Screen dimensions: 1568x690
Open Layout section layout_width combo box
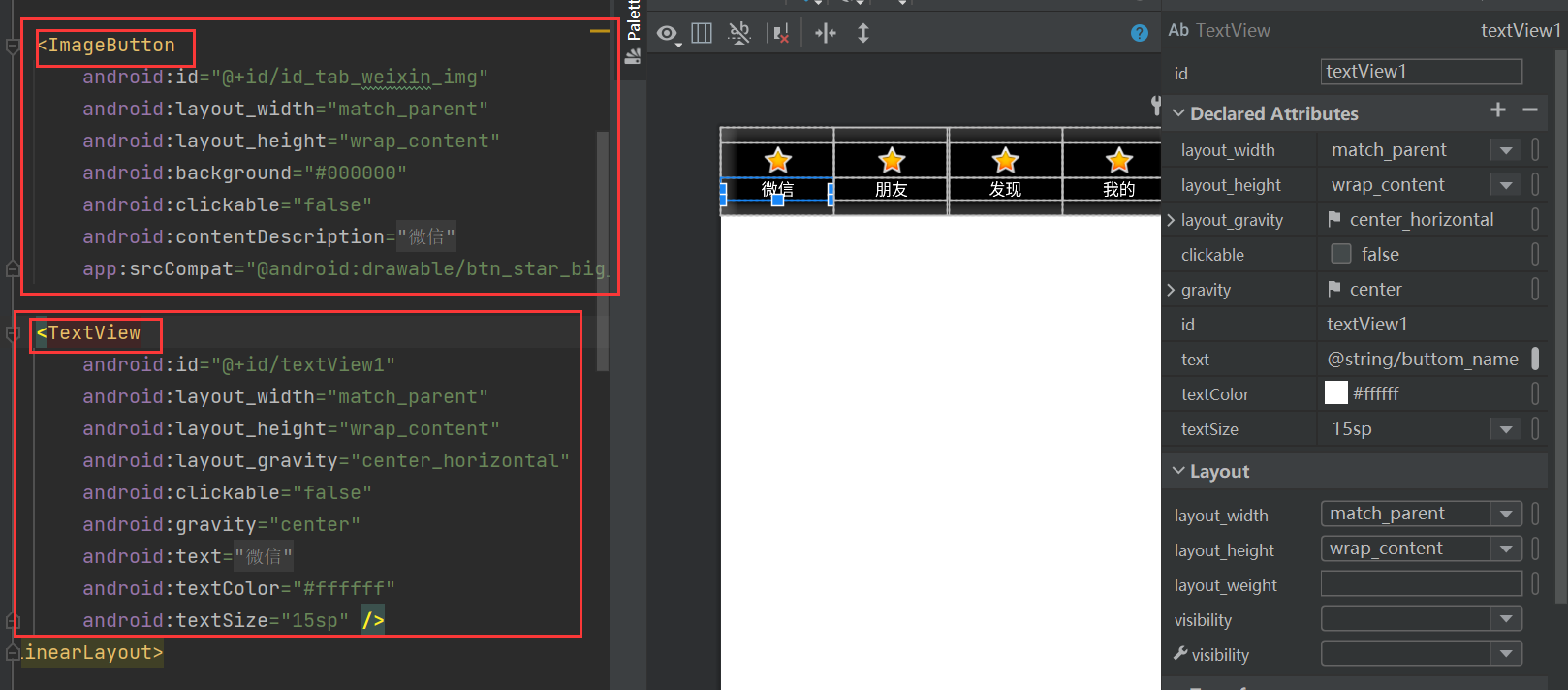pyautogui.click(x=1422, y=514)
